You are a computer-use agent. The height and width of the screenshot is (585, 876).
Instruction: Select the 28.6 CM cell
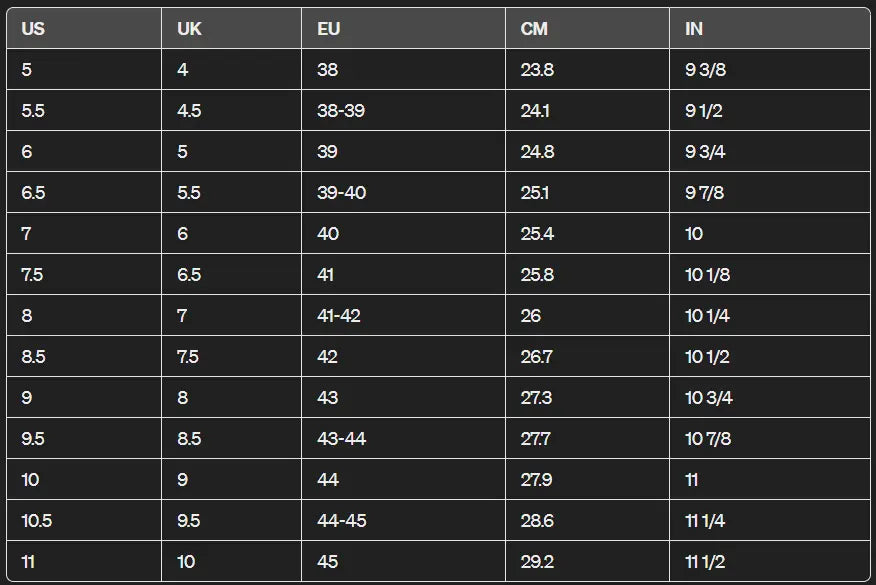point(537,521)
